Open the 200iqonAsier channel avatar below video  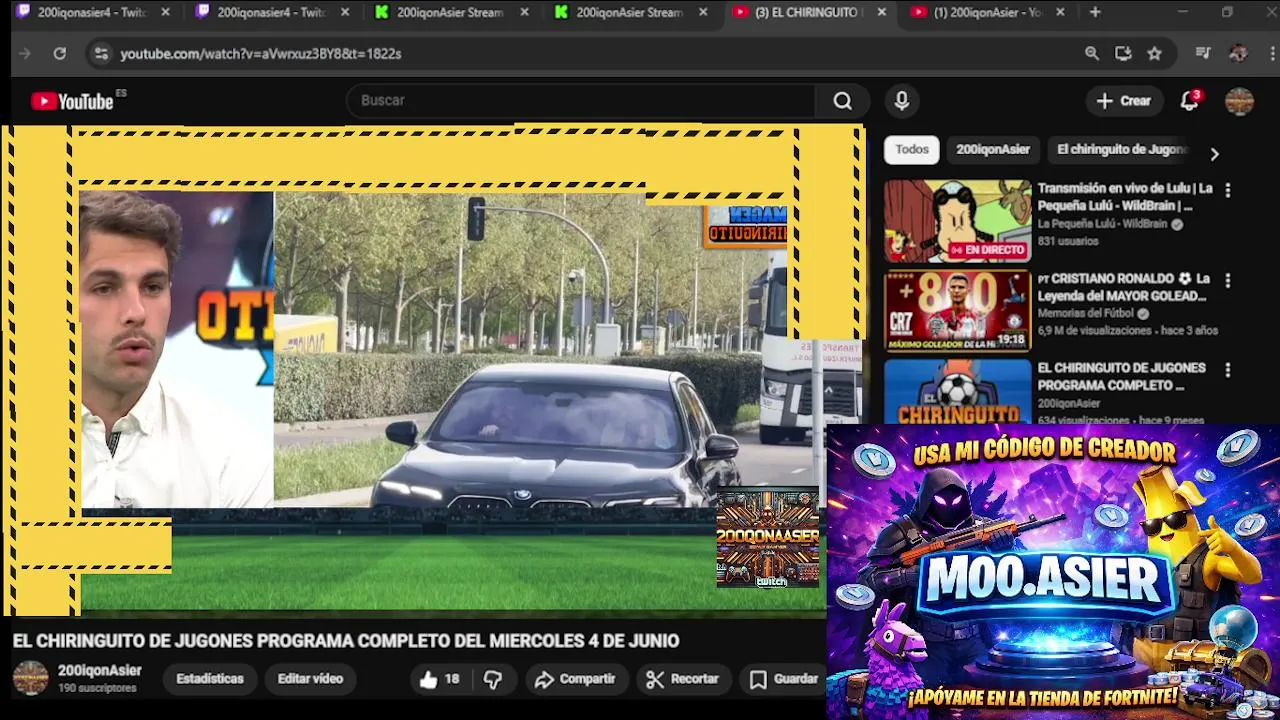(x=30, y=678)
